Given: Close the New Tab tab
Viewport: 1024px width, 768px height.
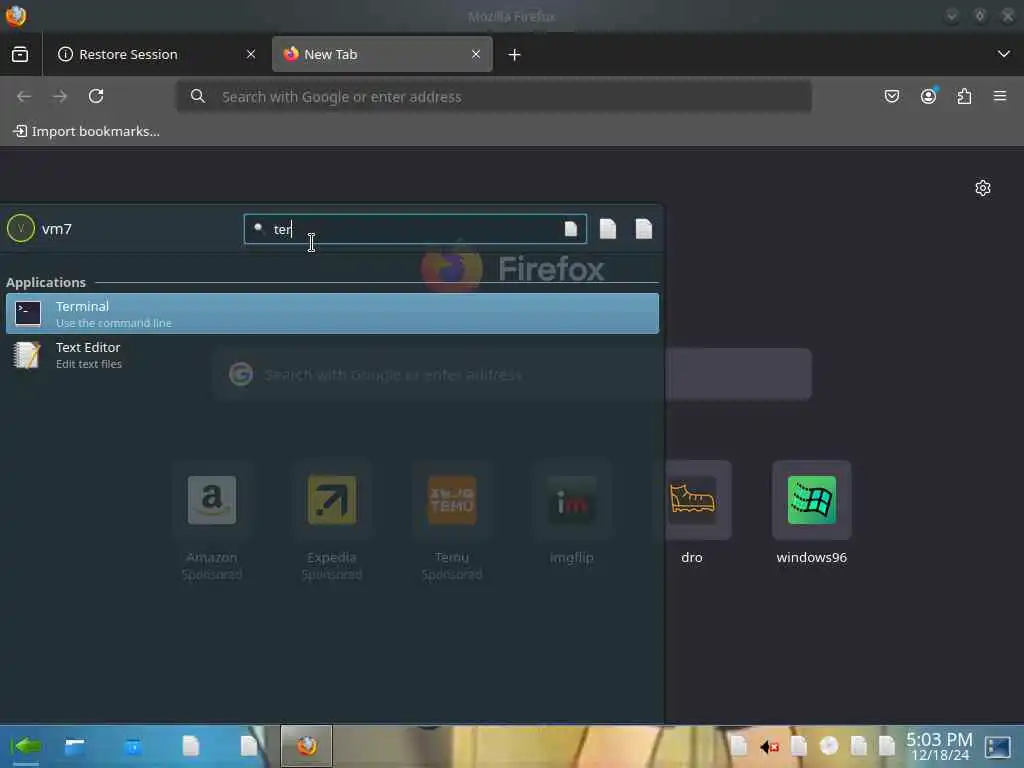Looking at the screenshot, I should [x=476, y=54].
